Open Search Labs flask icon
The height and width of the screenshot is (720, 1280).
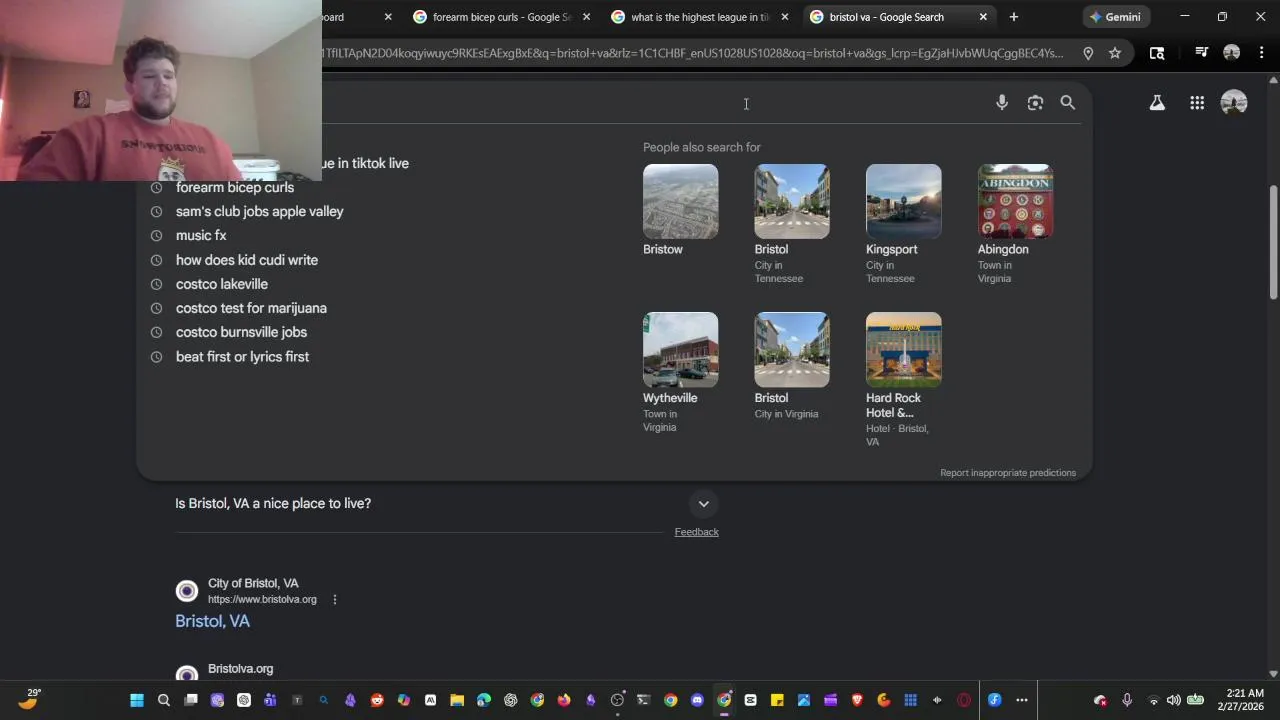pos(1157,103)
